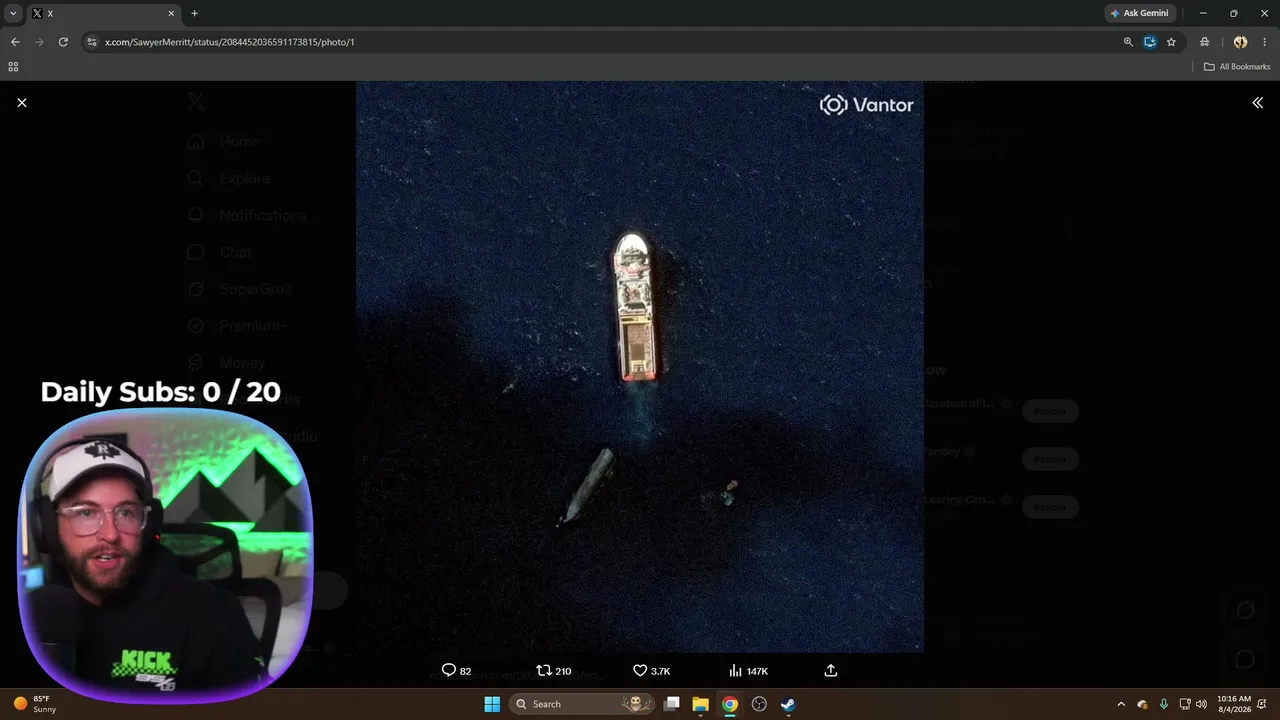The height and width of the screenshot is (720, 1280).
Task: Click the taskbar Search box
Action: 581,704
